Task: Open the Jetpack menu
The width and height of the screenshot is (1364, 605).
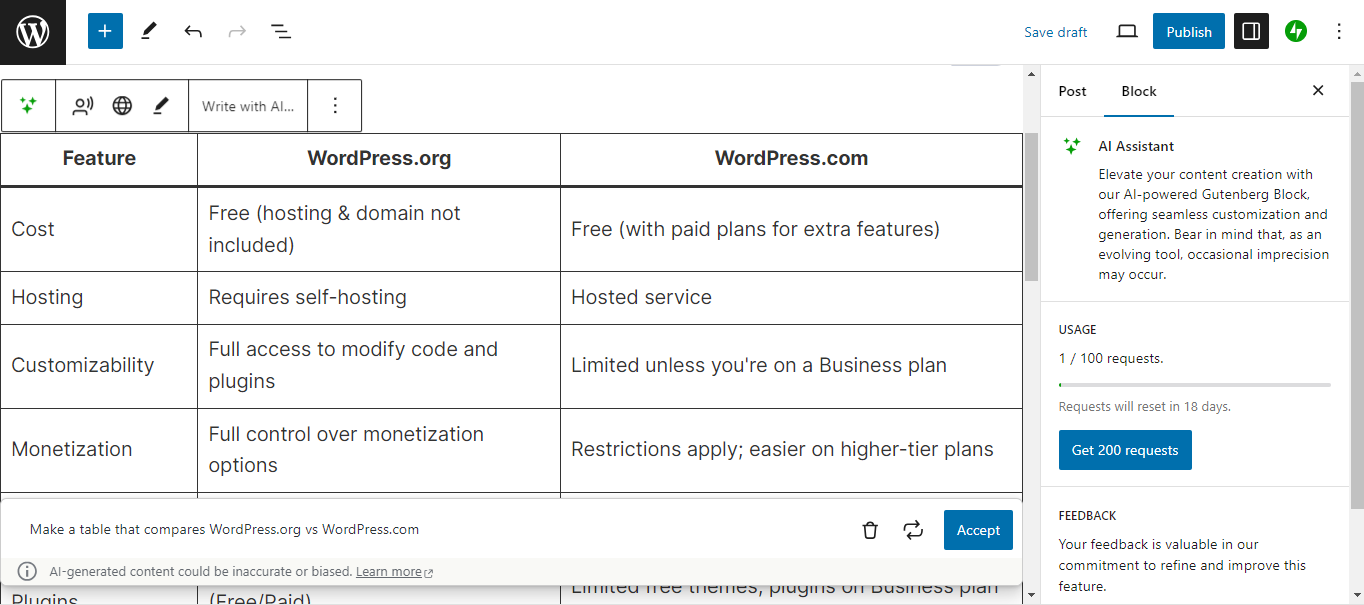Action: 1295,31
